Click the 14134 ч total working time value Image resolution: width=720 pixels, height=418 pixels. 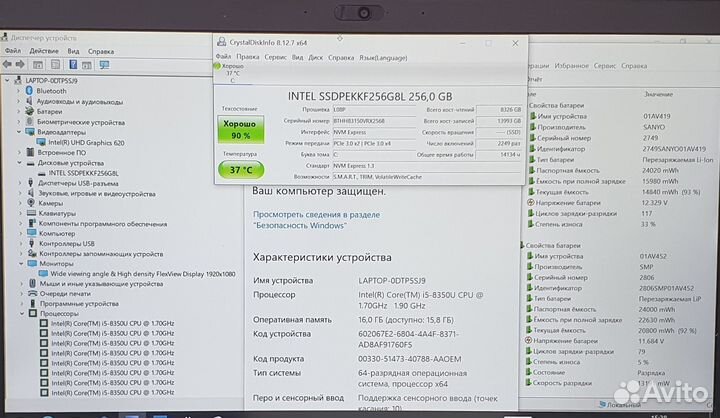click(500, 155)
